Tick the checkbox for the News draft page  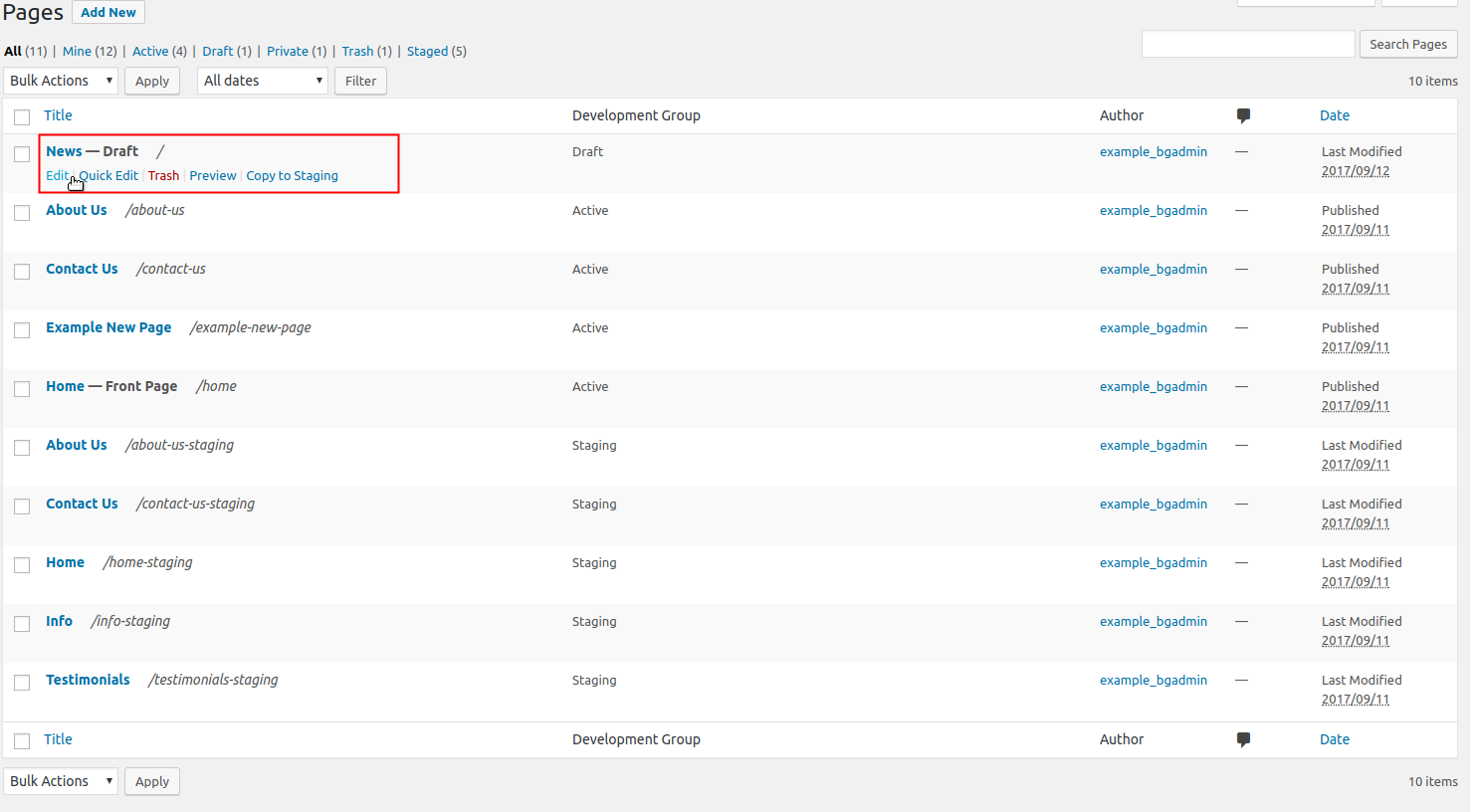point(22,154)
